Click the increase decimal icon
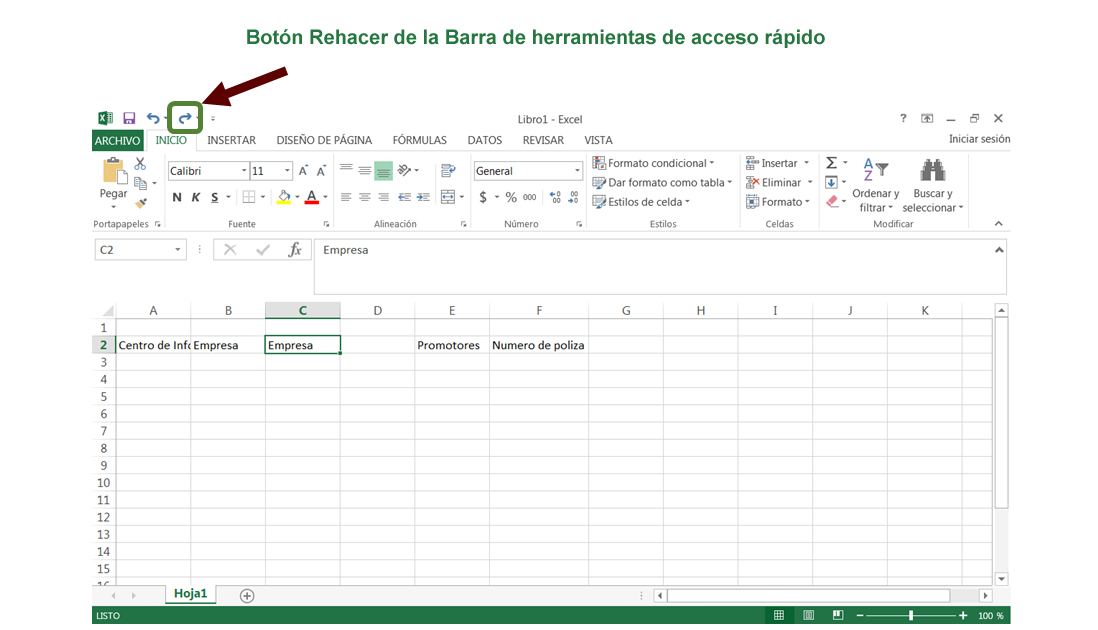 pyautogui.click(x=555, y=197)
